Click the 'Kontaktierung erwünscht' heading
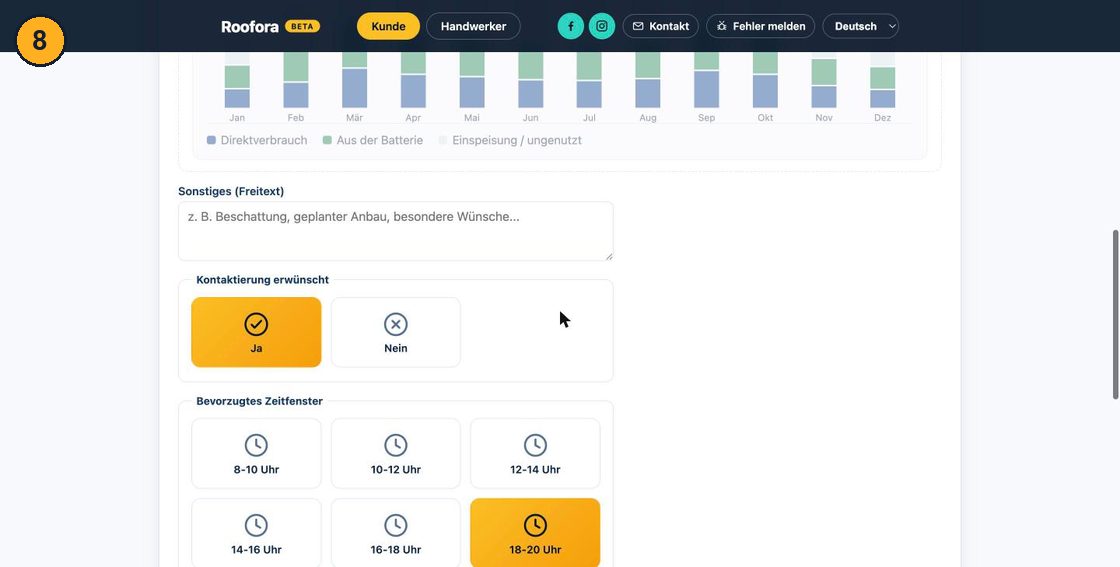The image size is (1120, 567). [263, 280]
